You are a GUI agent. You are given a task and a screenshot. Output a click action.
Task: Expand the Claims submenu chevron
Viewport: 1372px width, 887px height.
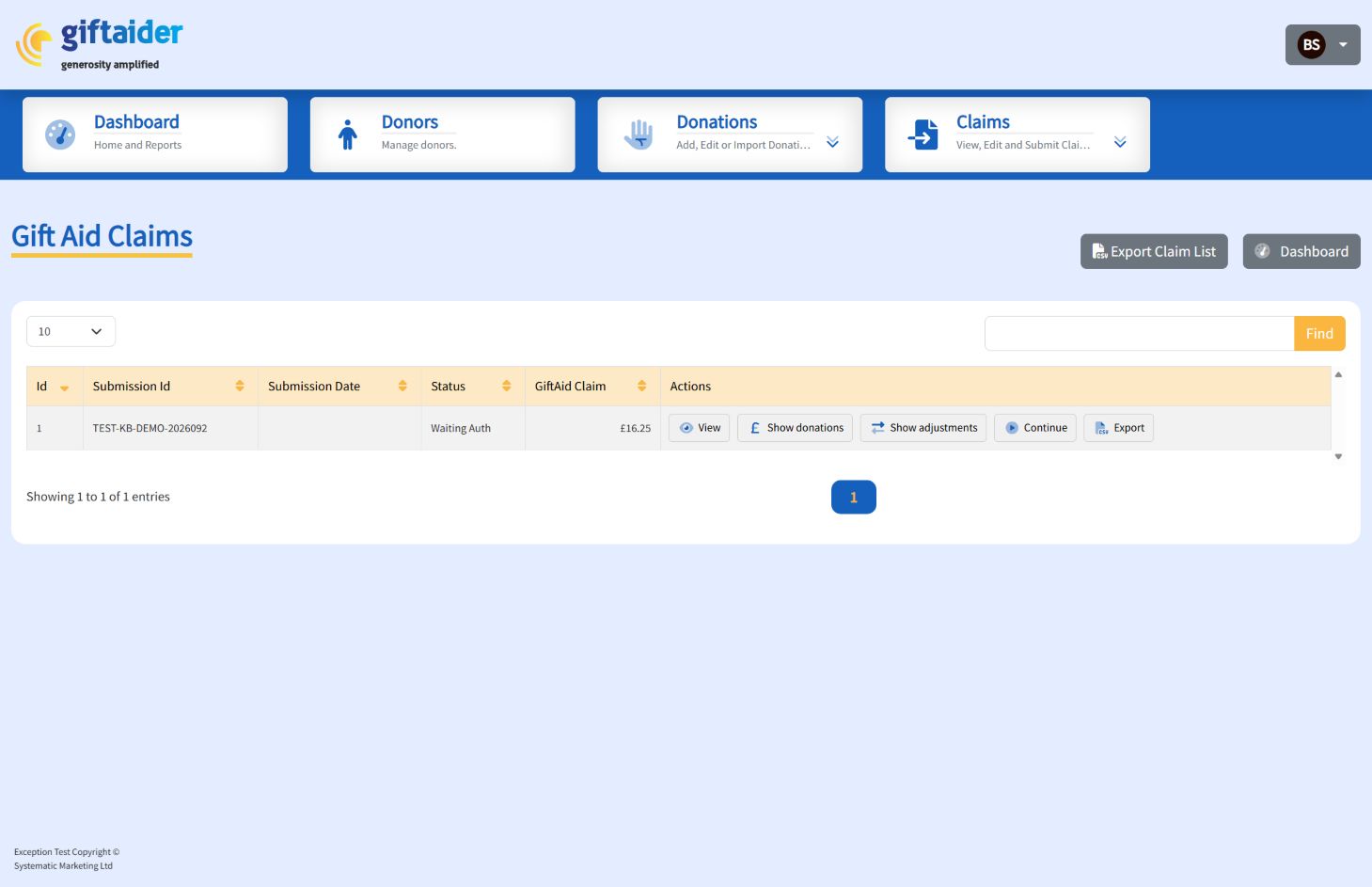(1120, 142)
